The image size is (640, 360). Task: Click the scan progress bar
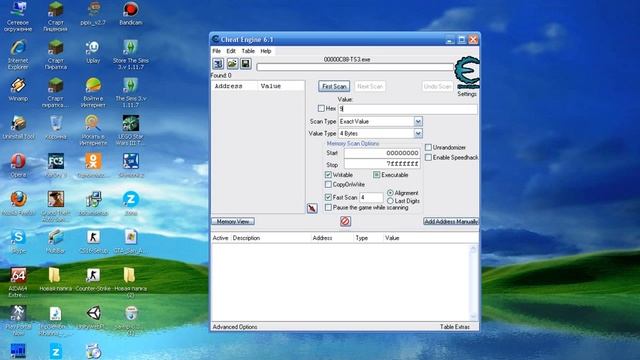click(355, 67)
